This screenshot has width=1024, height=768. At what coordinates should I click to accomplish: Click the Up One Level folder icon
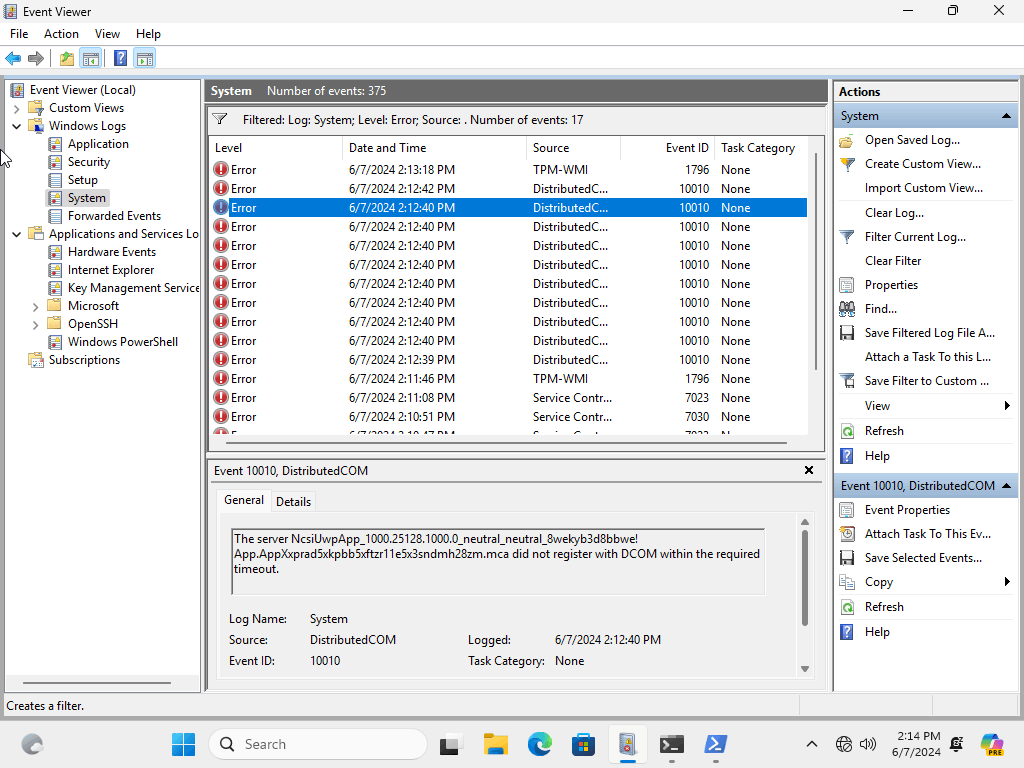point(67,59)
